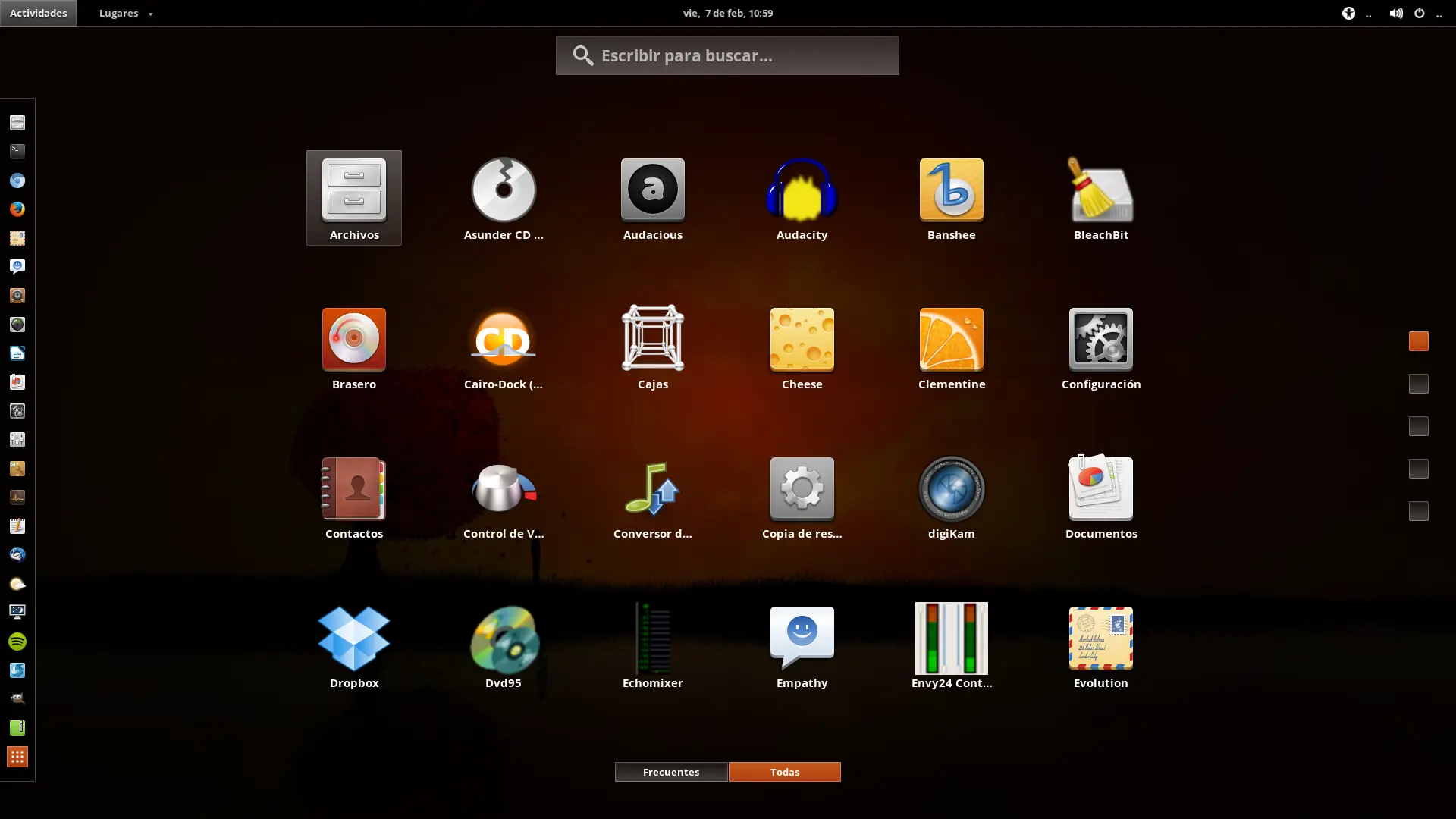Launch Echomixer
Viewport: 1456px width, 819px height.
tap(653, 646)
